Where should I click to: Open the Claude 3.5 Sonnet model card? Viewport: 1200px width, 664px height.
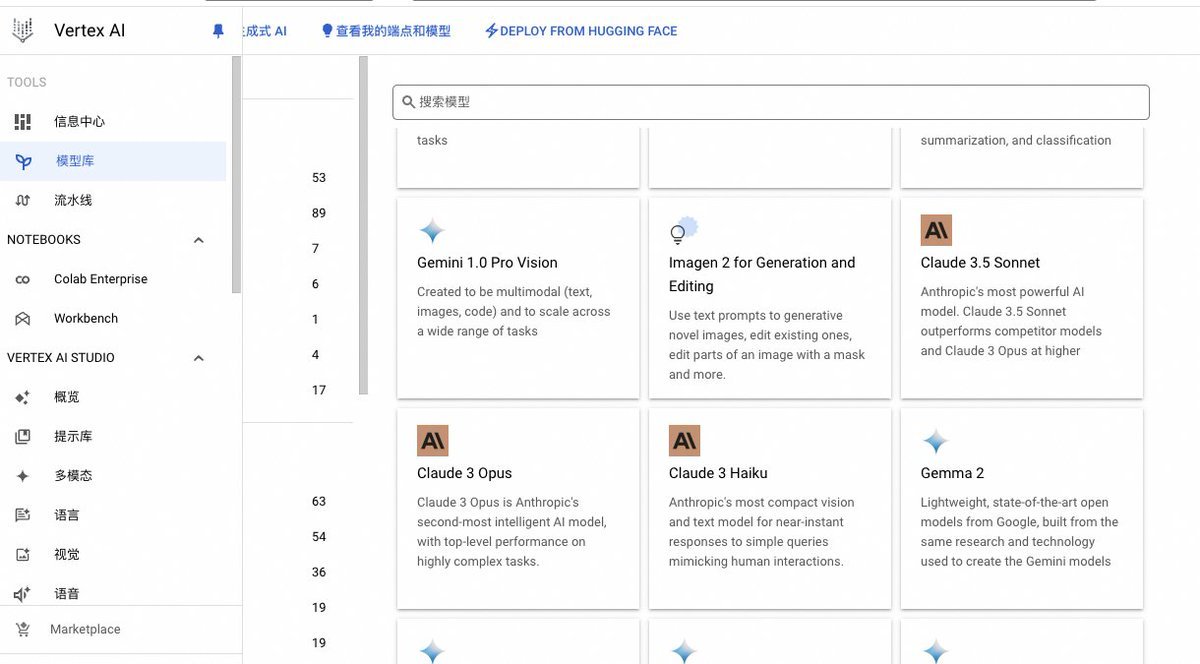(1021, 298)
